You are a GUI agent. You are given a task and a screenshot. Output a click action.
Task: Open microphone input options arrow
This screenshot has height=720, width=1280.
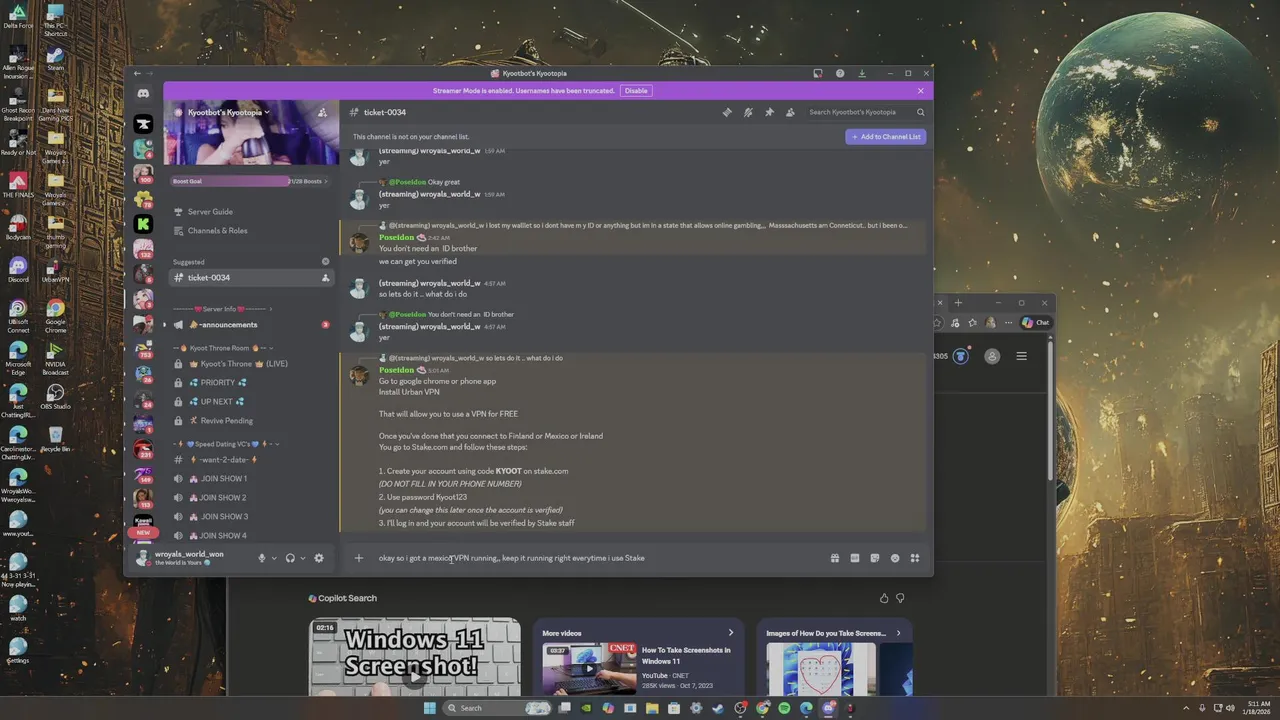(274, 558)
